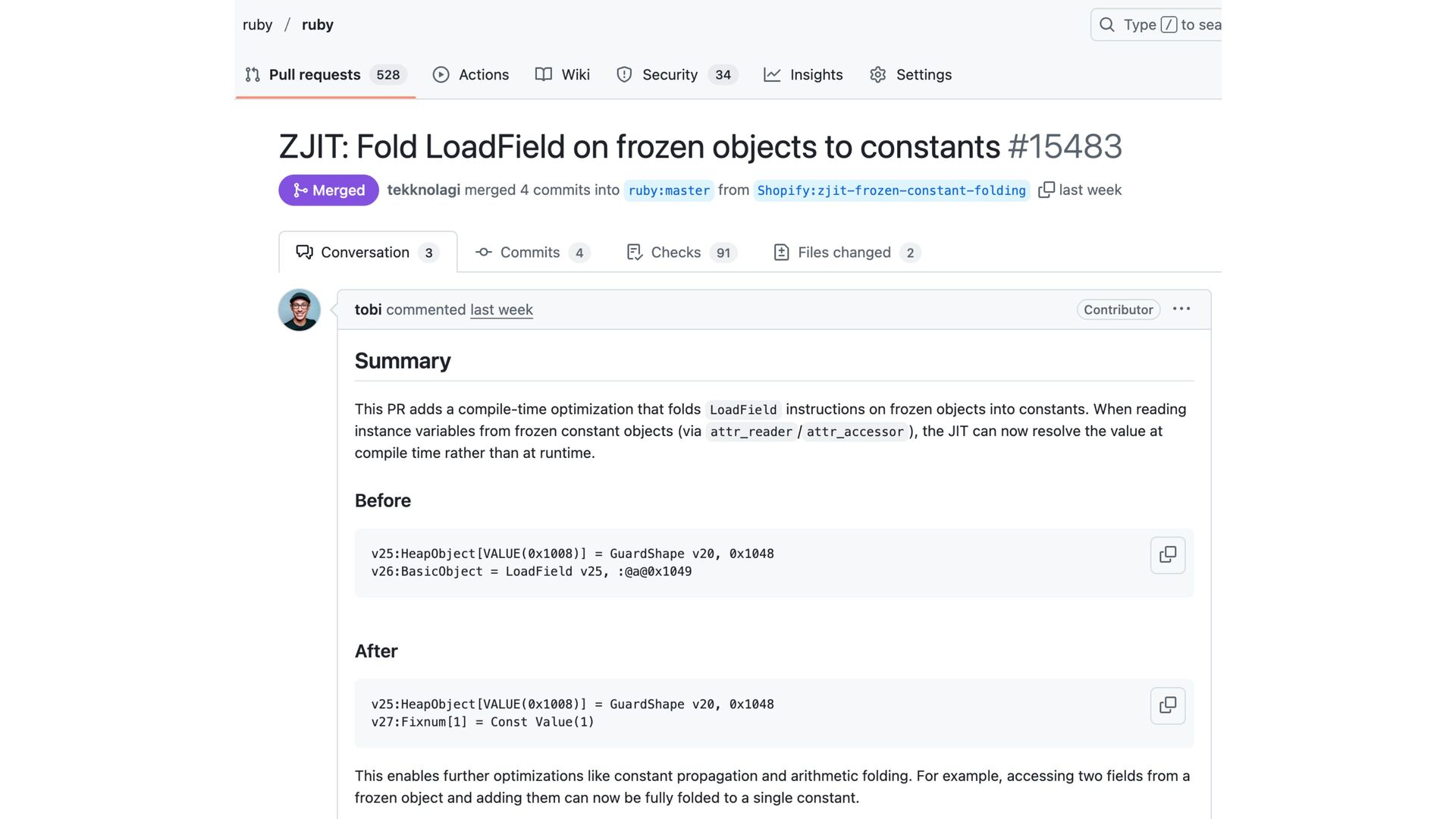
Task: Open repository Settings
Action: coord(911,74)
